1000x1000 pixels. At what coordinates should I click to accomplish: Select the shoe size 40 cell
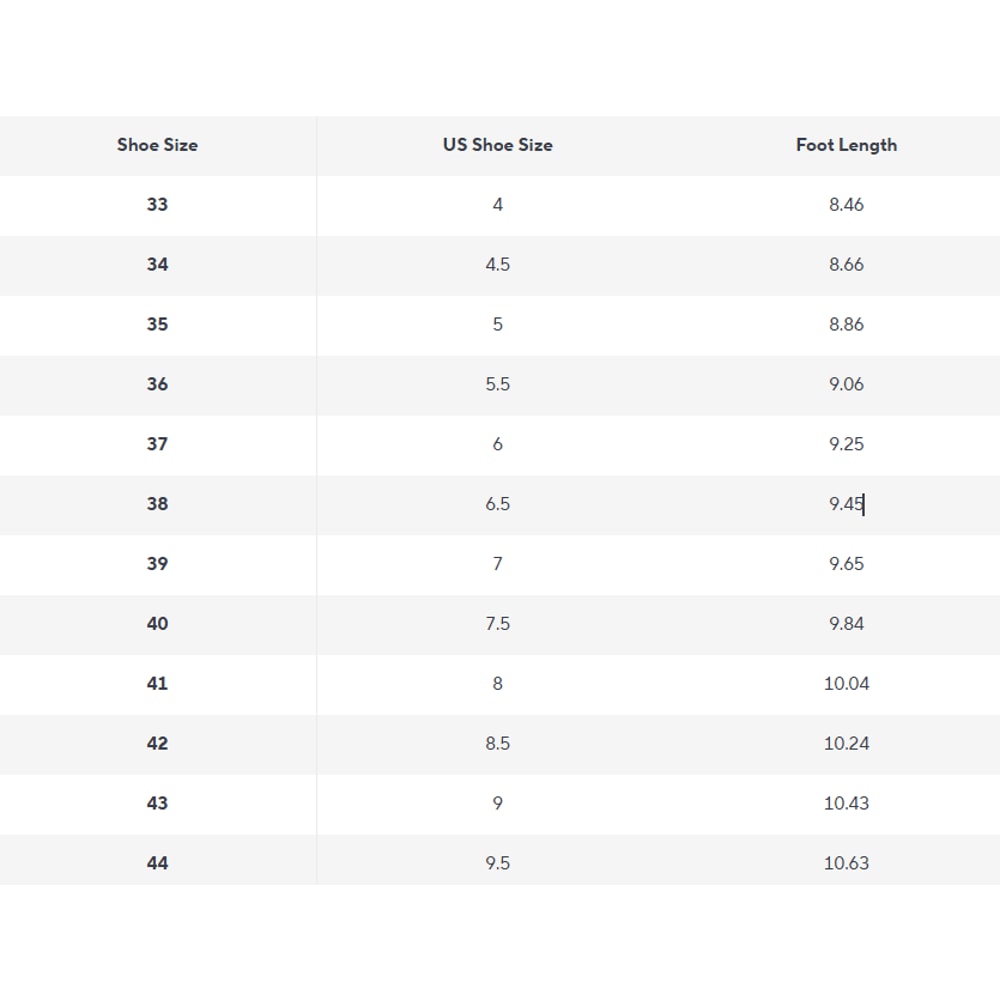[x=157, y=624]
